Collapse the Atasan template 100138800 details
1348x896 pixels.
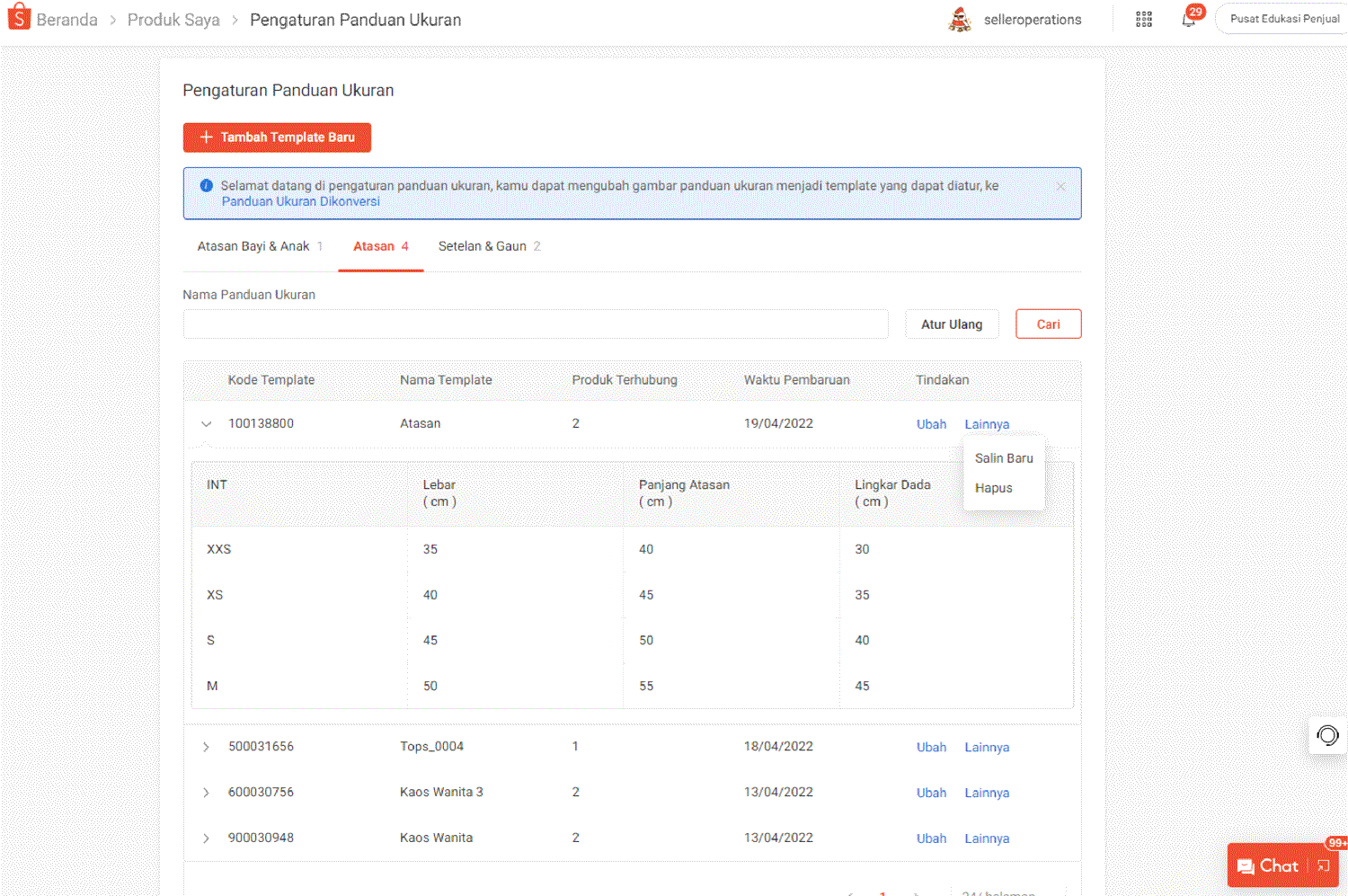[206, 423]
